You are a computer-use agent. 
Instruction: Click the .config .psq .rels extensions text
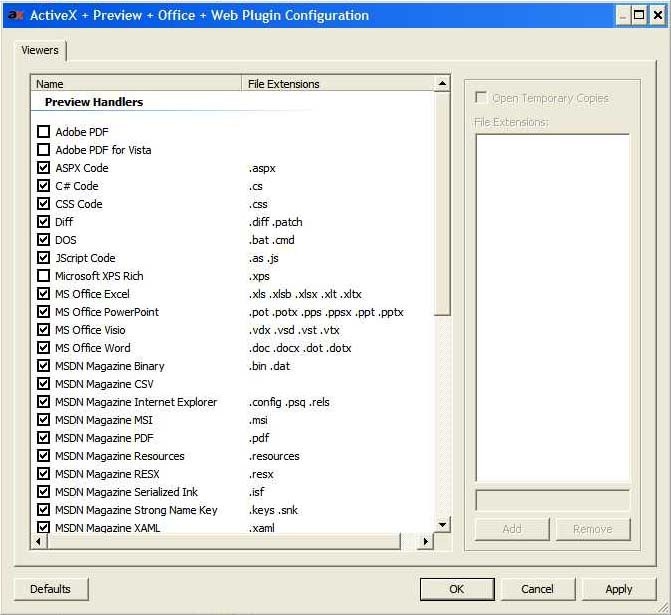click(x=289, y=402)
